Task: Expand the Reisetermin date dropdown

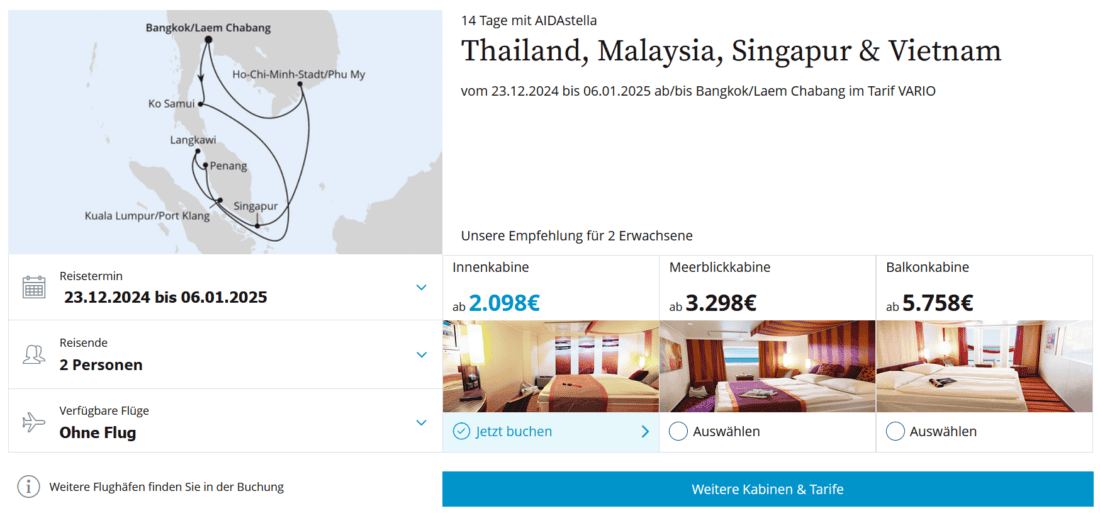Action: pyautogui.click(x=421, y=288)
